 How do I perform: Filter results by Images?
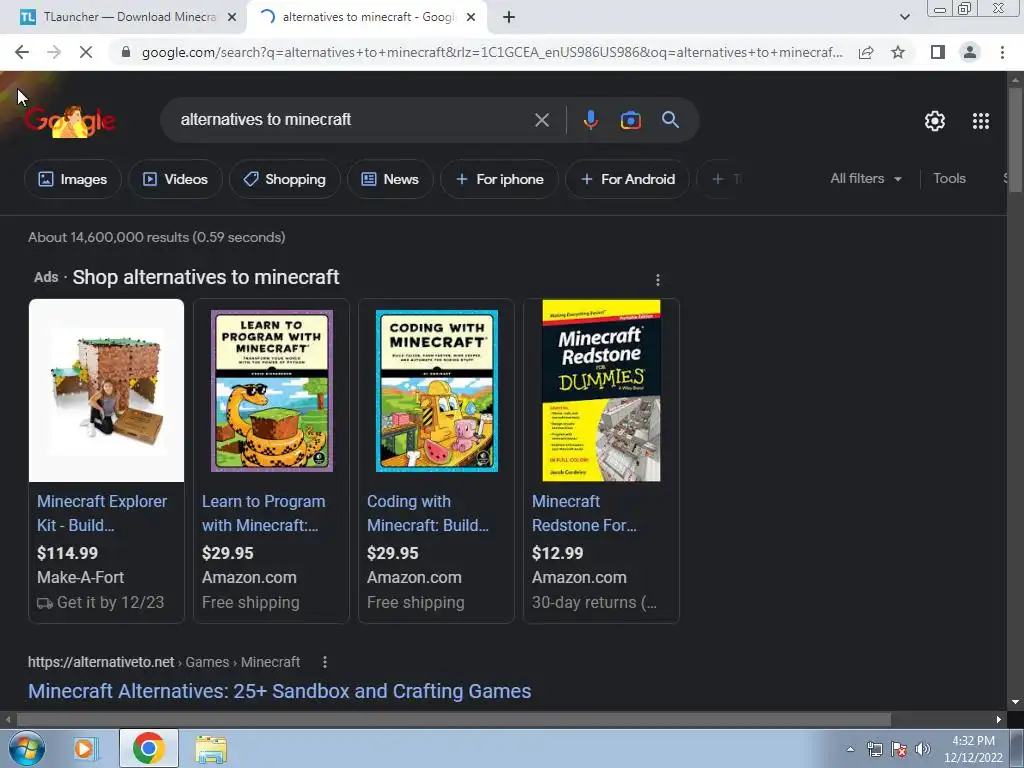click(x=72, y=179)
